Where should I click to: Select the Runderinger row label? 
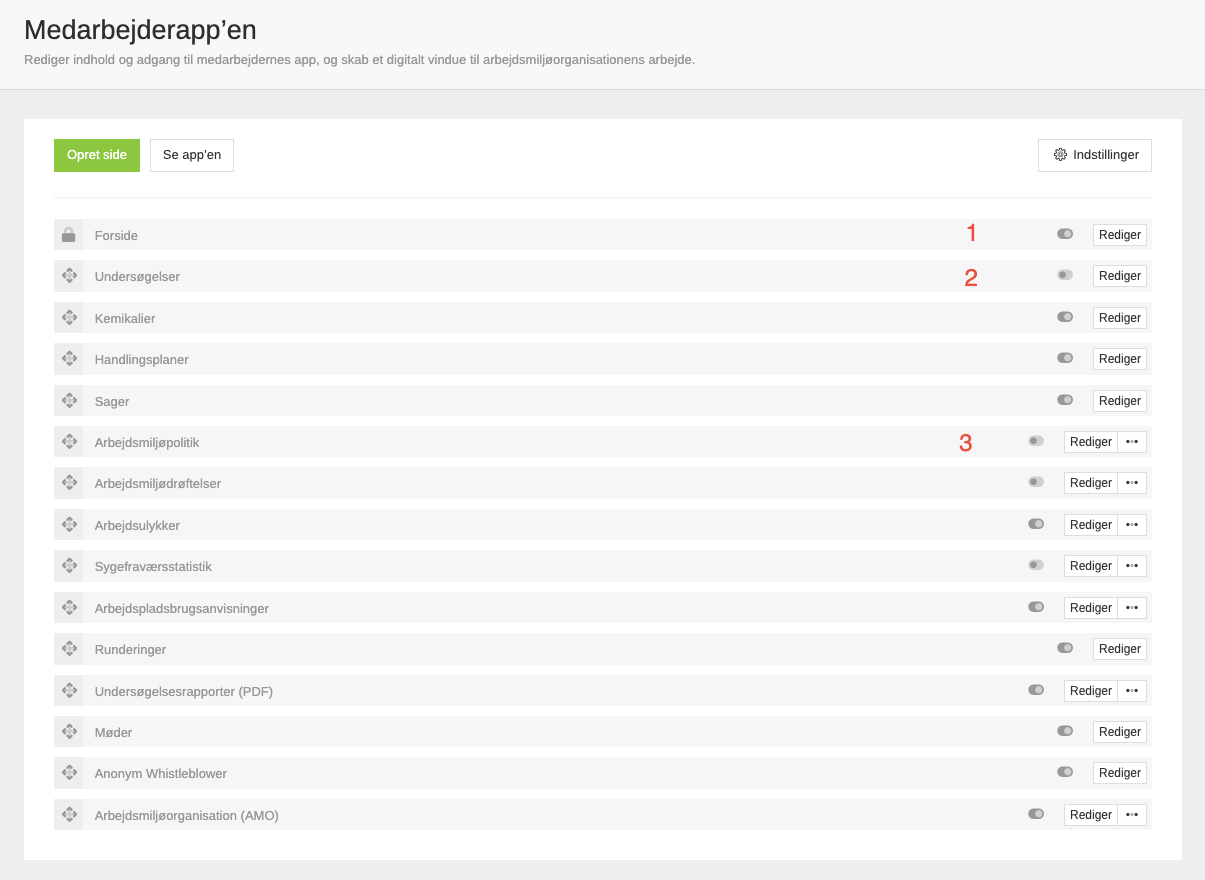130,650
